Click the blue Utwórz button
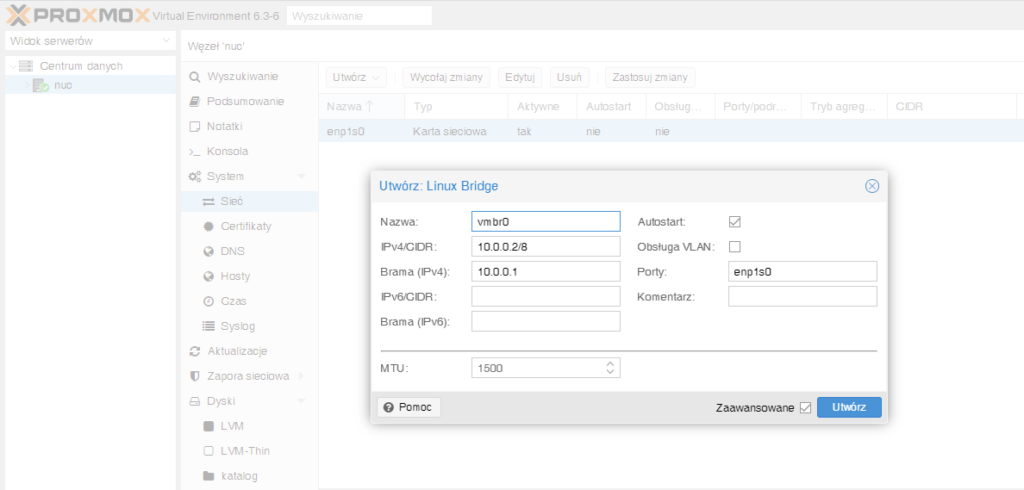Viewport: 1024px width, 490px height. pos(848,407)
